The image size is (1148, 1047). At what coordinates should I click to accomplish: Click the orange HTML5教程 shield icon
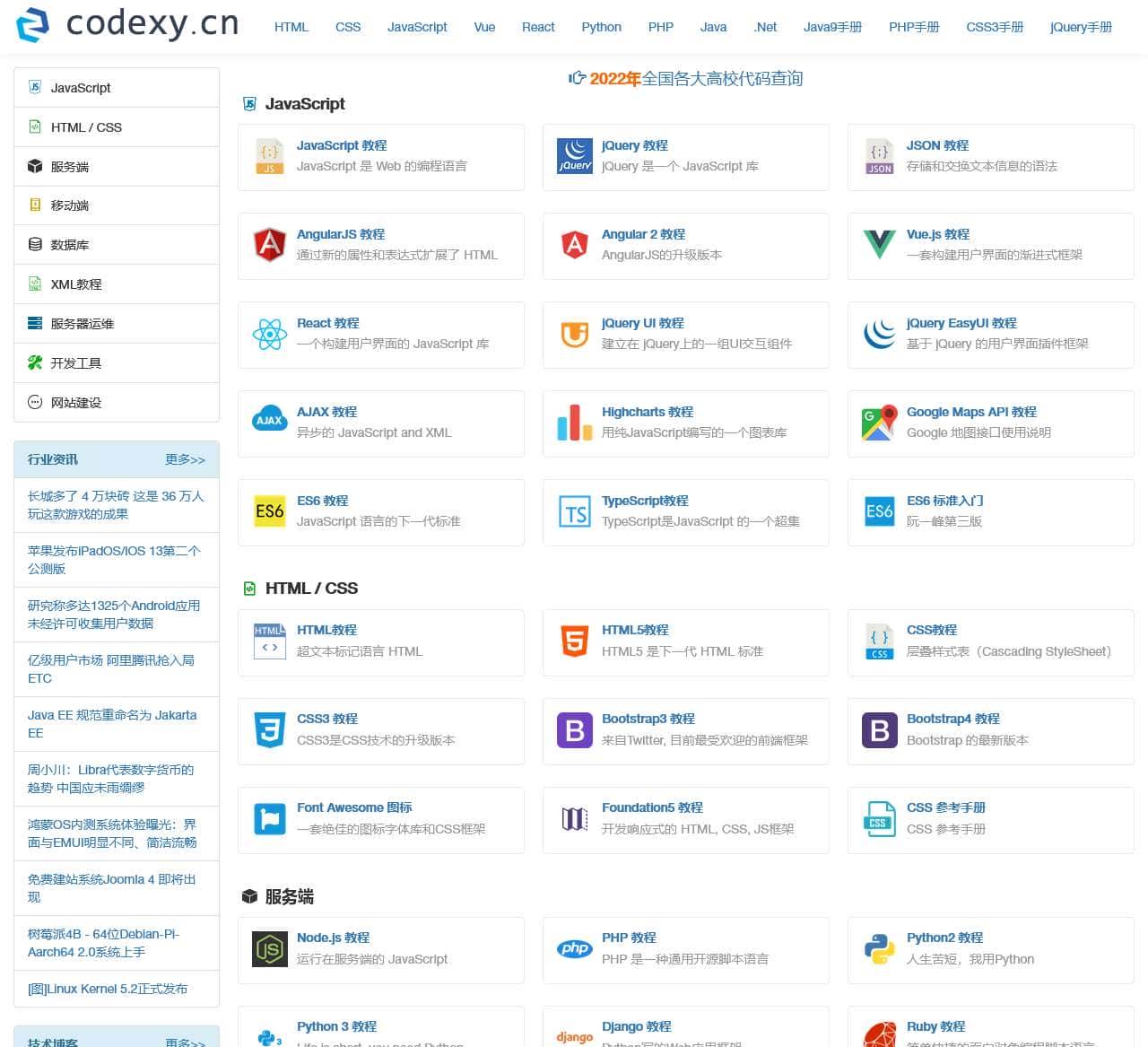[575, 641]
